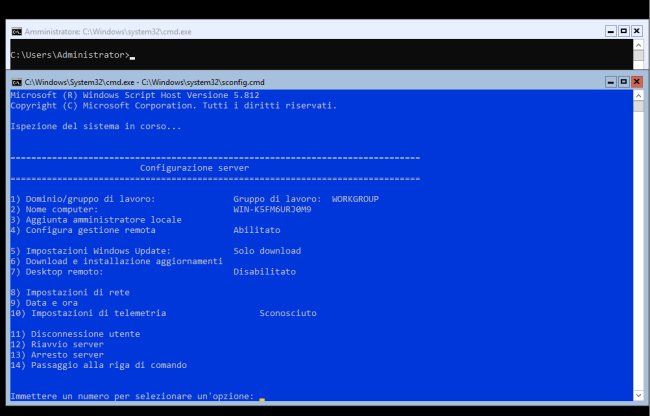
Task: Click 'Ispezione del sistema in corso...' text
Action: point(96,126)
